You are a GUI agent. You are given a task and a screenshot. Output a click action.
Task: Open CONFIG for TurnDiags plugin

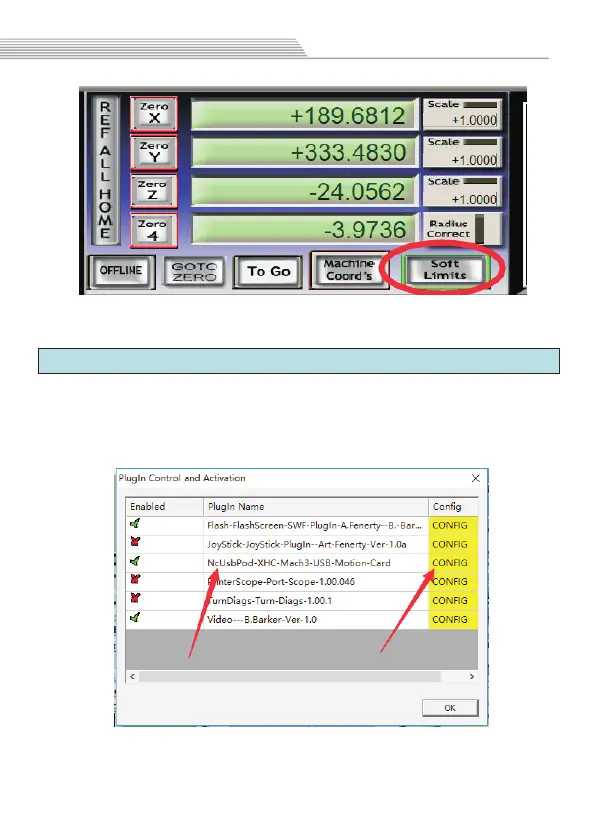[x=453, y=600]
